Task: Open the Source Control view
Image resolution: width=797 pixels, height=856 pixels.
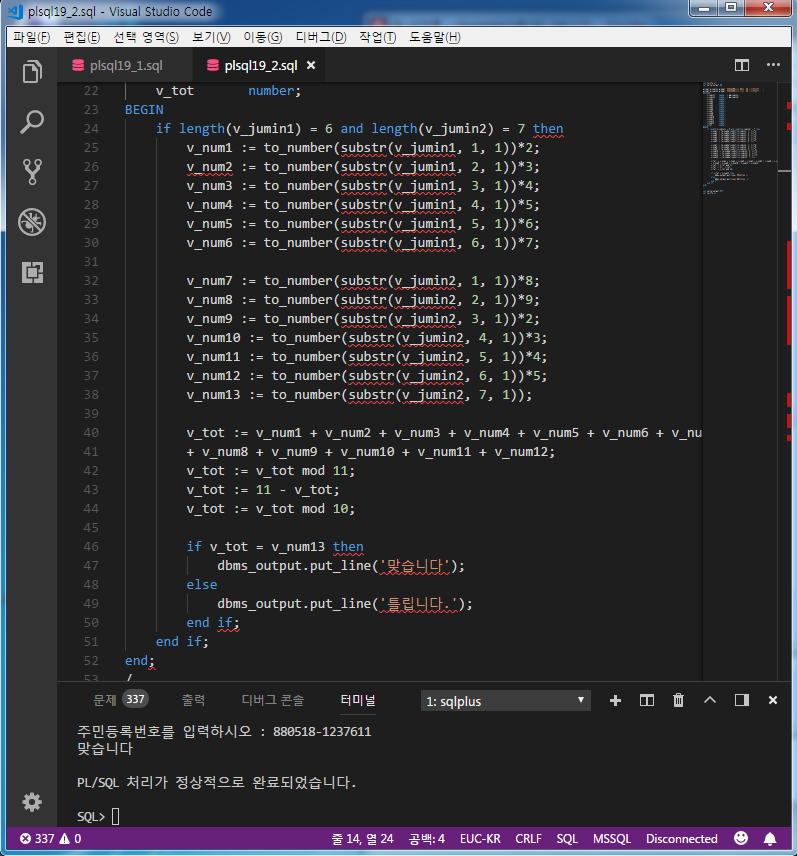Action: click(x=32, y=171)
